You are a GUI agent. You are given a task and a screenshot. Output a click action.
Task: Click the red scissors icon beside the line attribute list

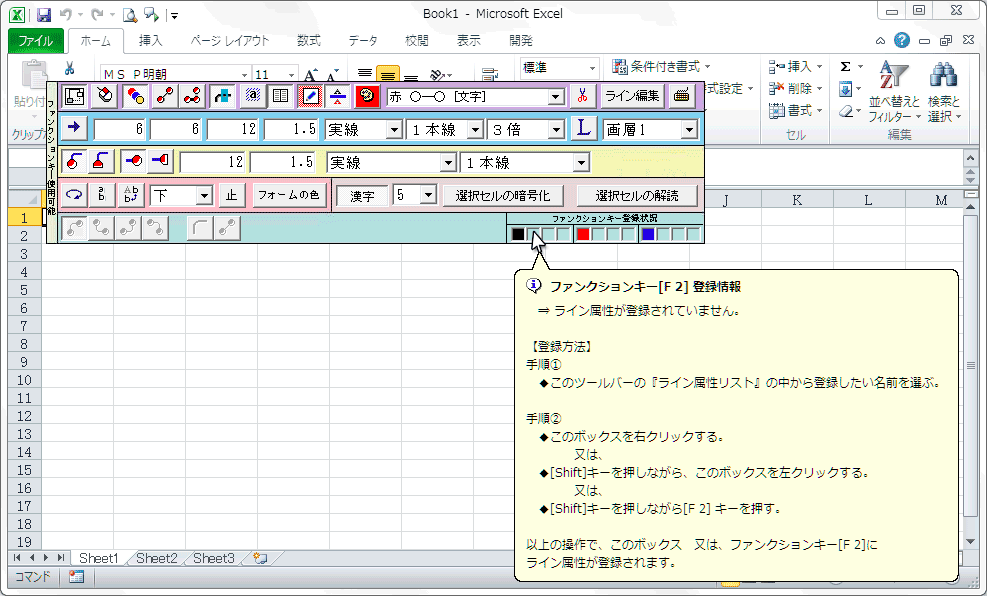coord(582,96)
